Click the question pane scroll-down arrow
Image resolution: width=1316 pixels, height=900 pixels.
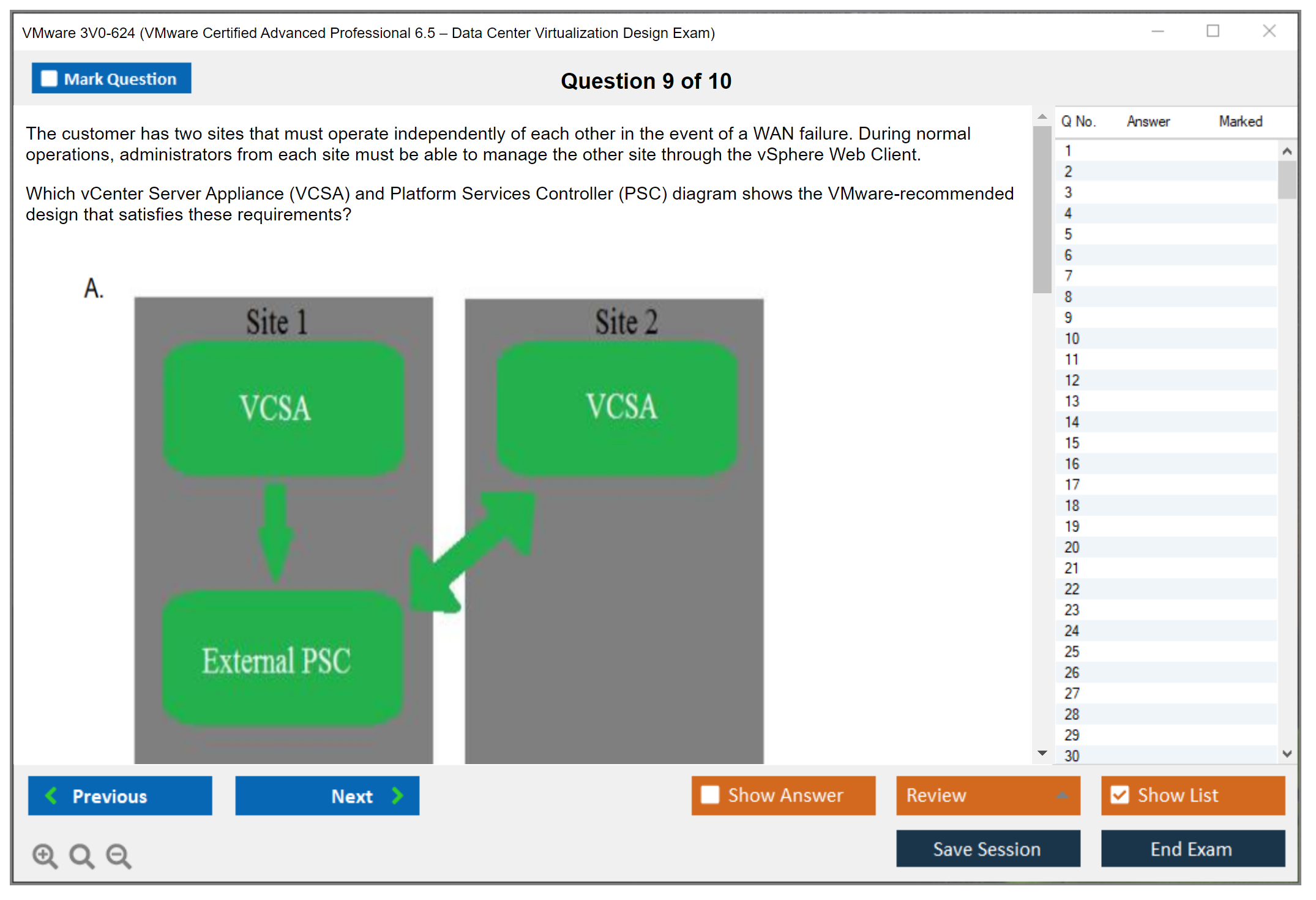pos(1042,753)
